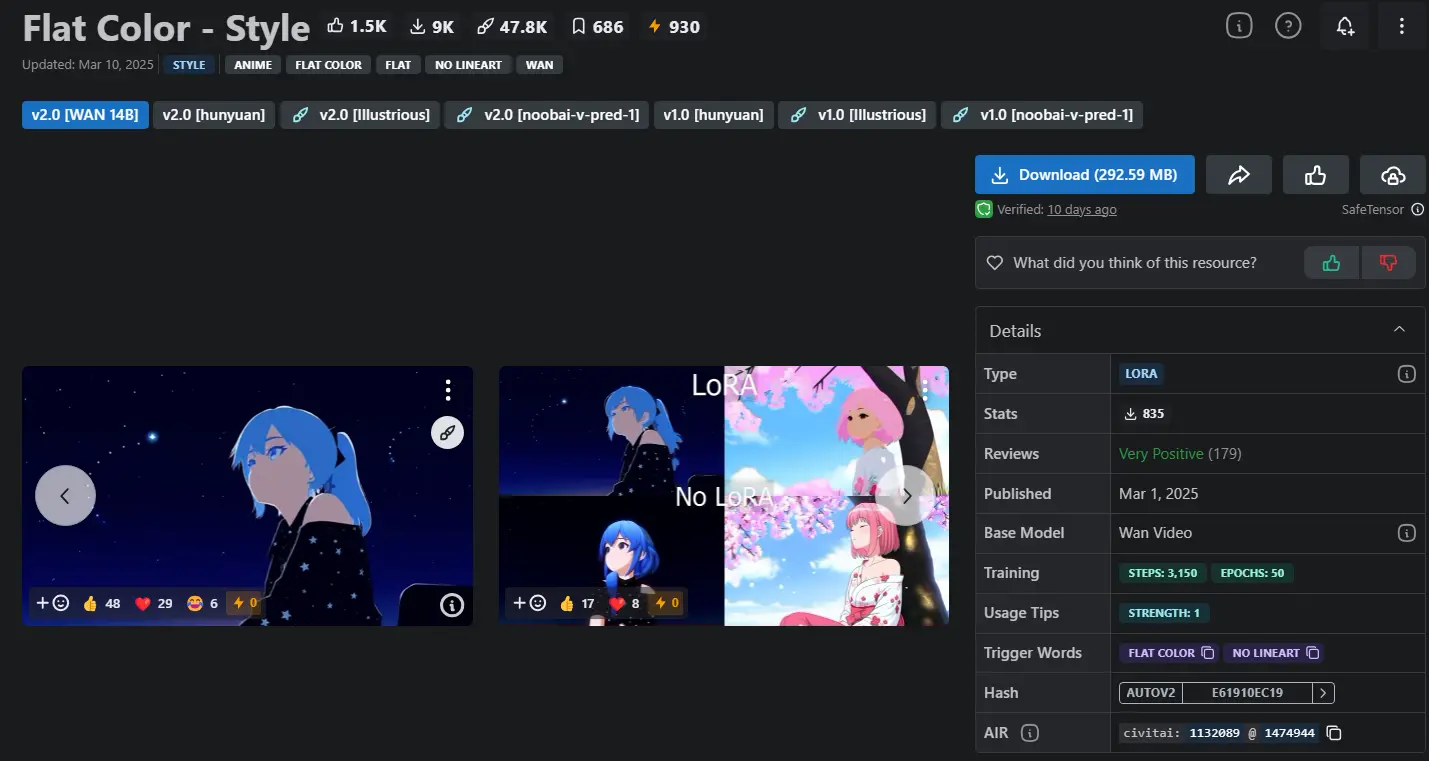1429x761 pixels.
Task: Click the share arrow icon button
Action: pyautogui.click(x=1238, y=175)
